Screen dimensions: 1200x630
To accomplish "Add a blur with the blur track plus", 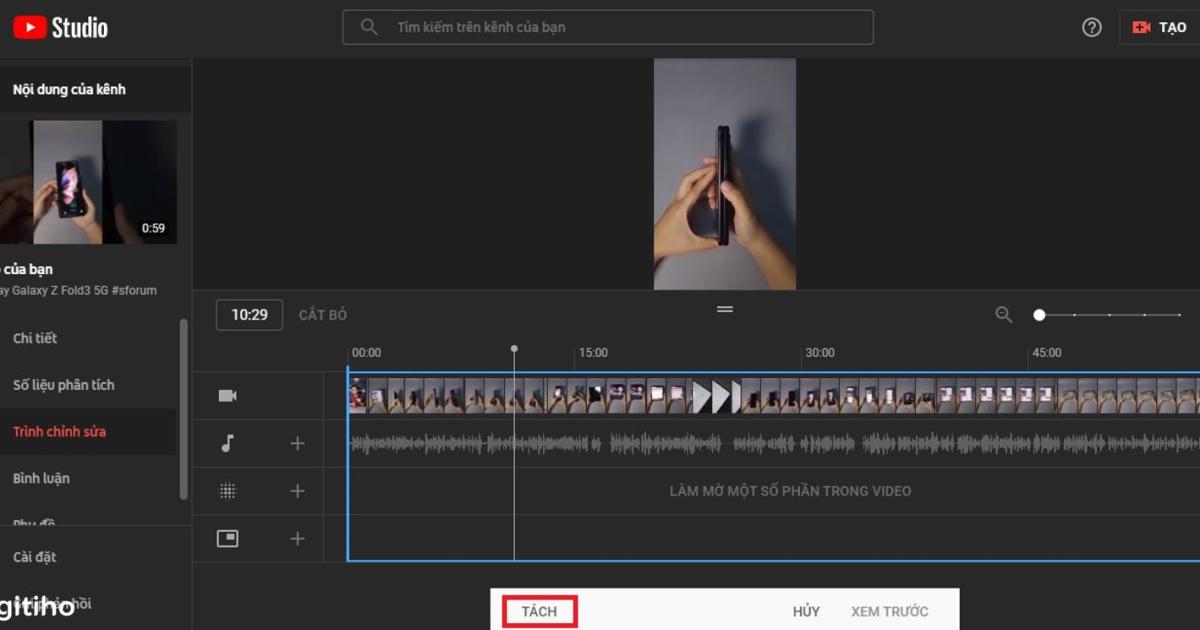I will point(297,490).
